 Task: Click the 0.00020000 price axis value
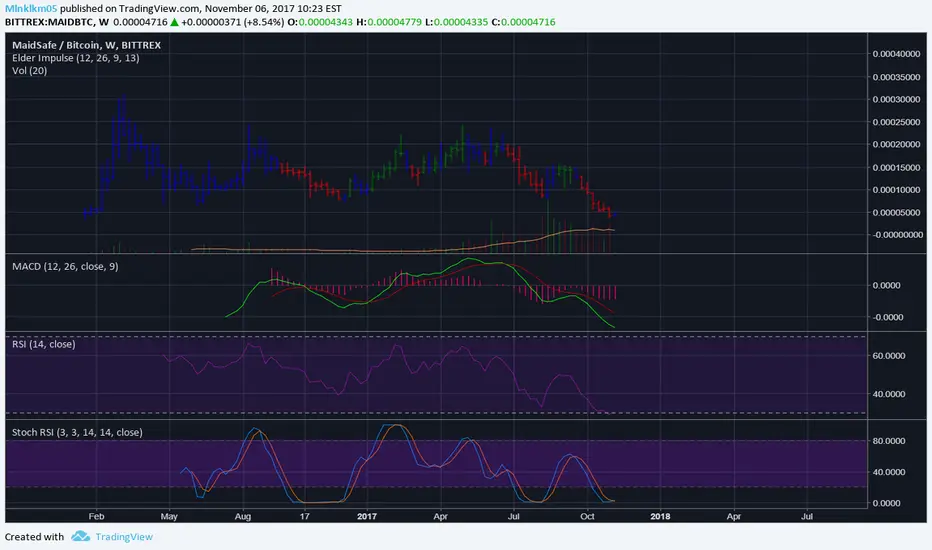[x=896, y=144]
